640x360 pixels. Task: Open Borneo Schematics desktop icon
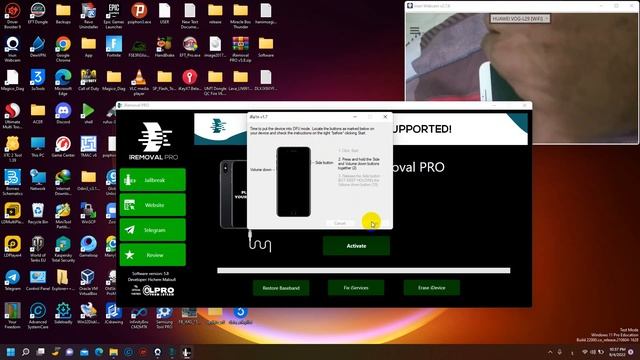pos(12,182)
